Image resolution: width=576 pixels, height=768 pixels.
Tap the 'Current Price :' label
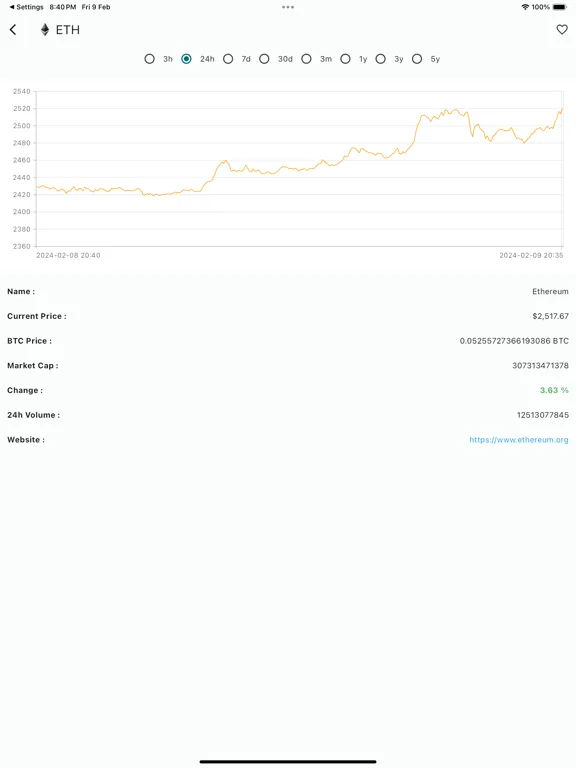37,316
